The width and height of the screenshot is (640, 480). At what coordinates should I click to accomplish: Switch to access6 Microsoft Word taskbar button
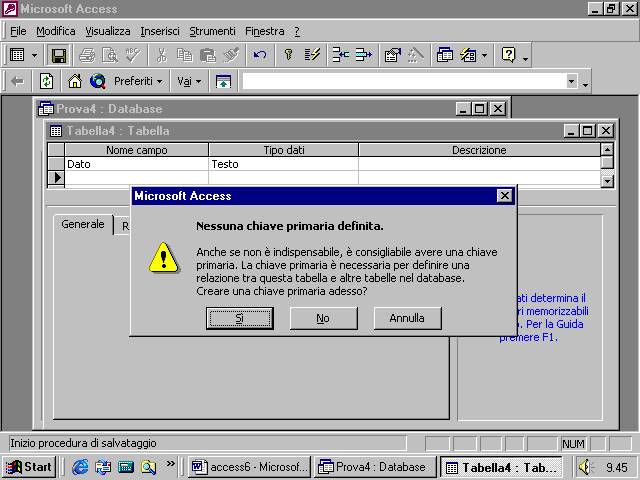click(249, 467)
